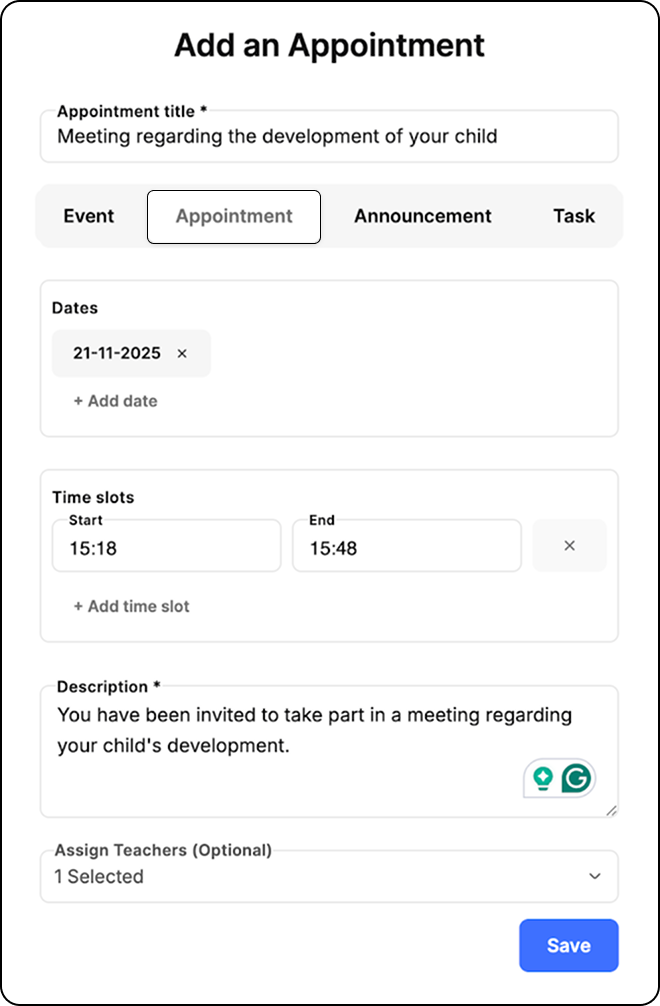
Task: Select the 21-11-2025 date chip
Action: coord(117,354)
